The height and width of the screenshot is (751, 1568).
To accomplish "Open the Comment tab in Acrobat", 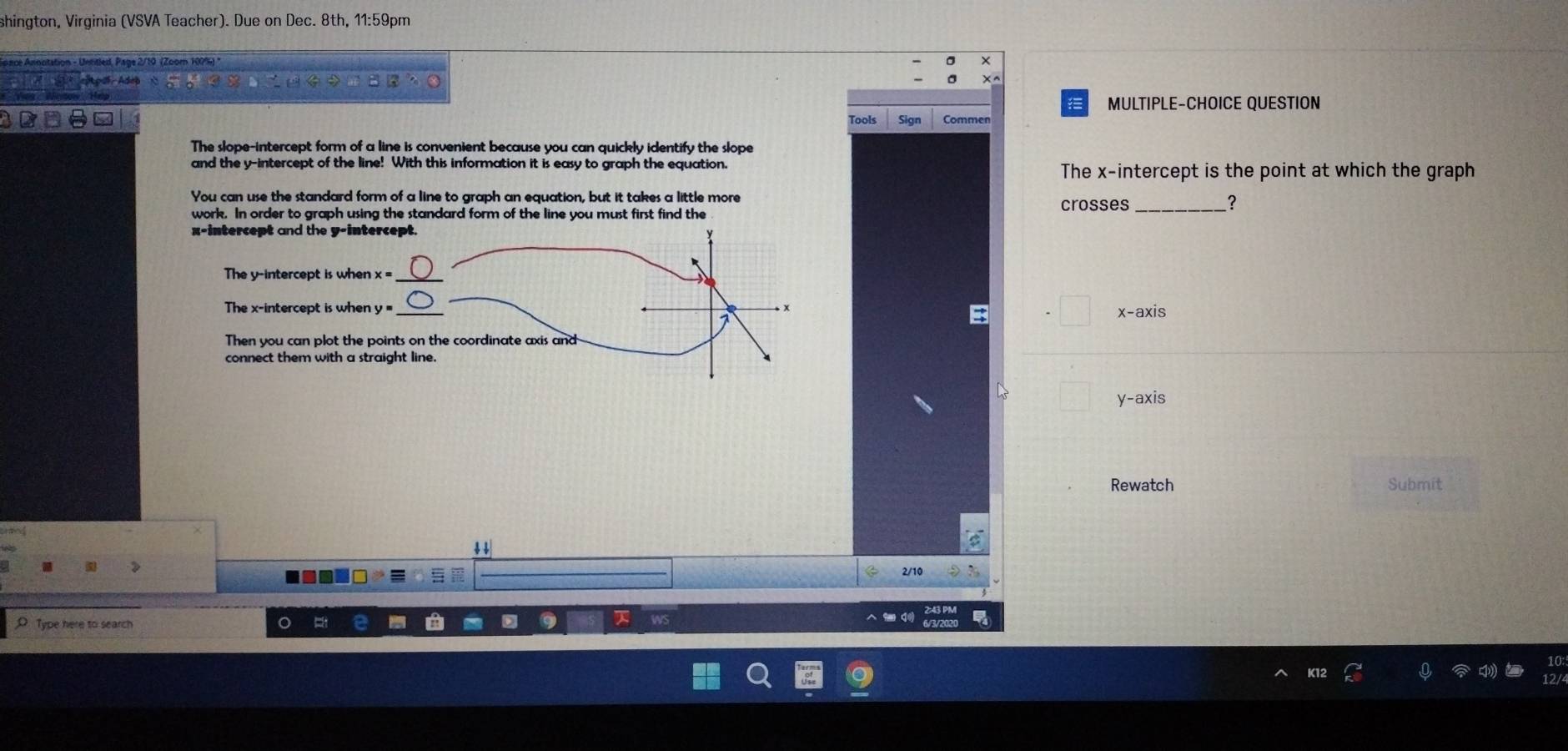I will click(967, 119).
